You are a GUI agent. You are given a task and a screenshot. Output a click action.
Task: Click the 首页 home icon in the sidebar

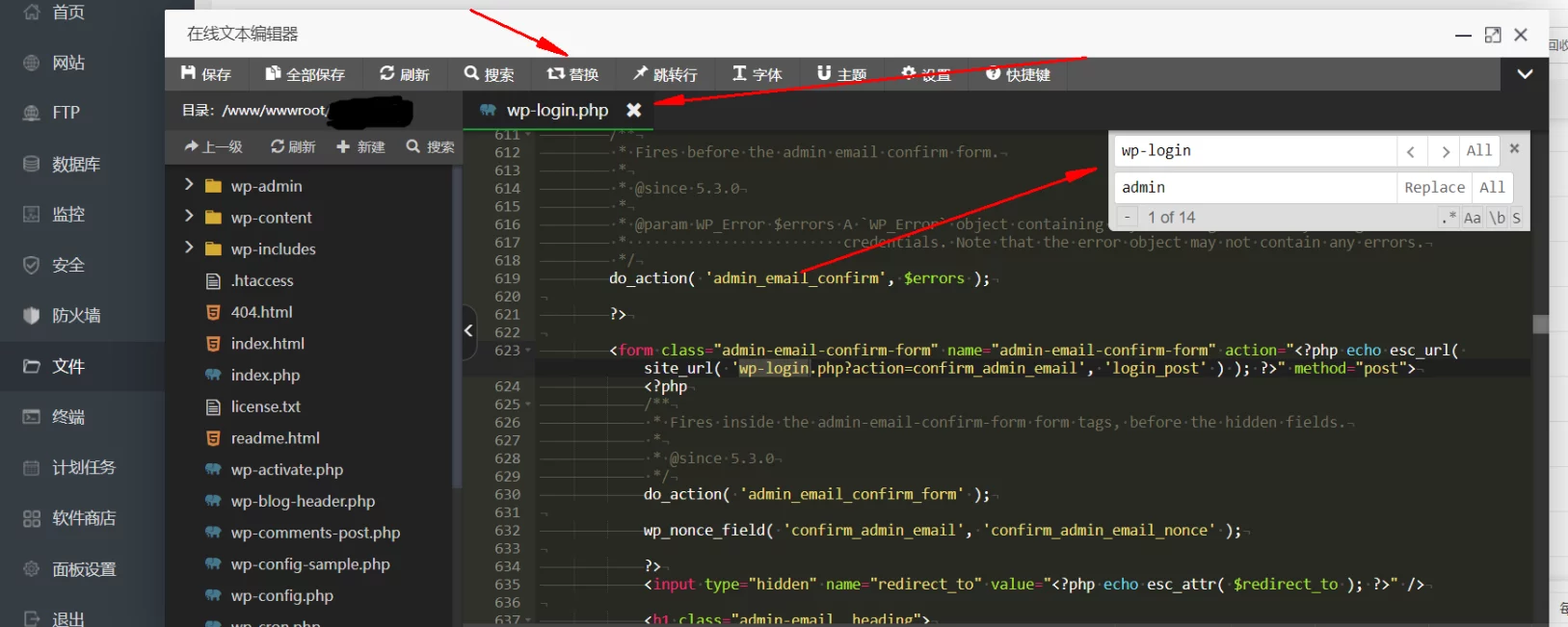pos(32,12)
